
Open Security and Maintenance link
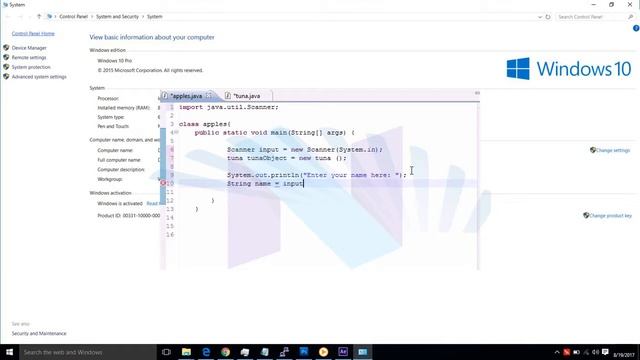pos(39,333)
